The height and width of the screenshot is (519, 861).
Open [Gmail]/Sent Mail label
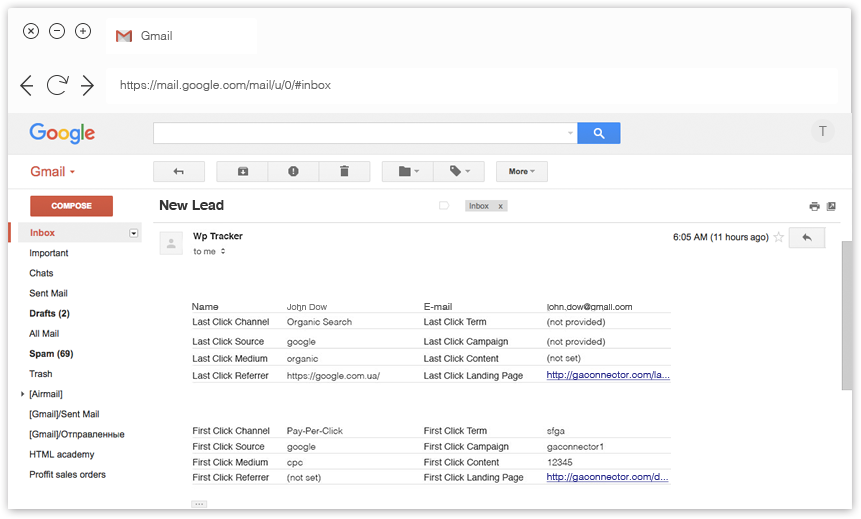pyautogui.click(x=64, y=414)
